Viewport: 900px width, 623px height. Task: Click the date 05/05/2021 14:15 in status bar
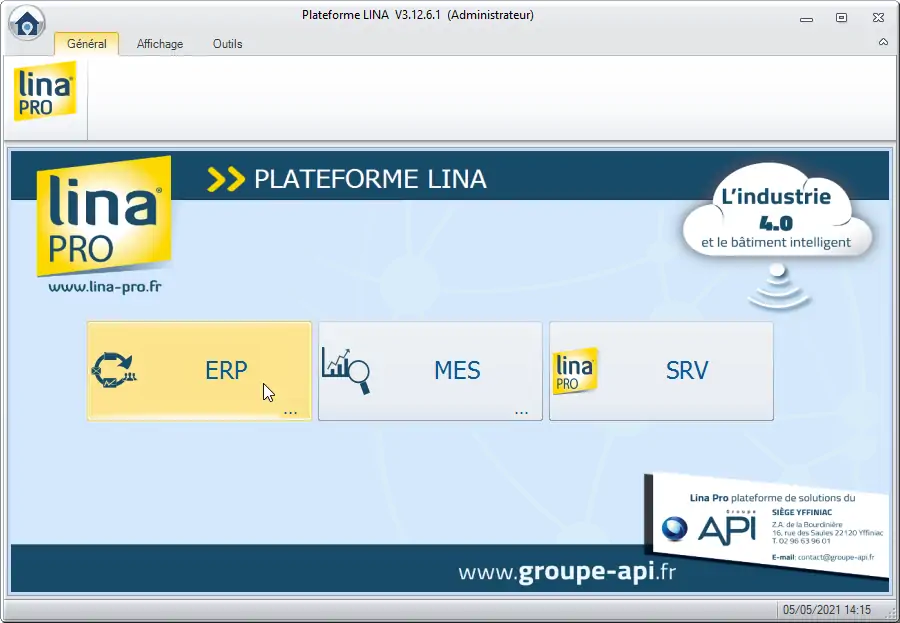tap(827, 610)
